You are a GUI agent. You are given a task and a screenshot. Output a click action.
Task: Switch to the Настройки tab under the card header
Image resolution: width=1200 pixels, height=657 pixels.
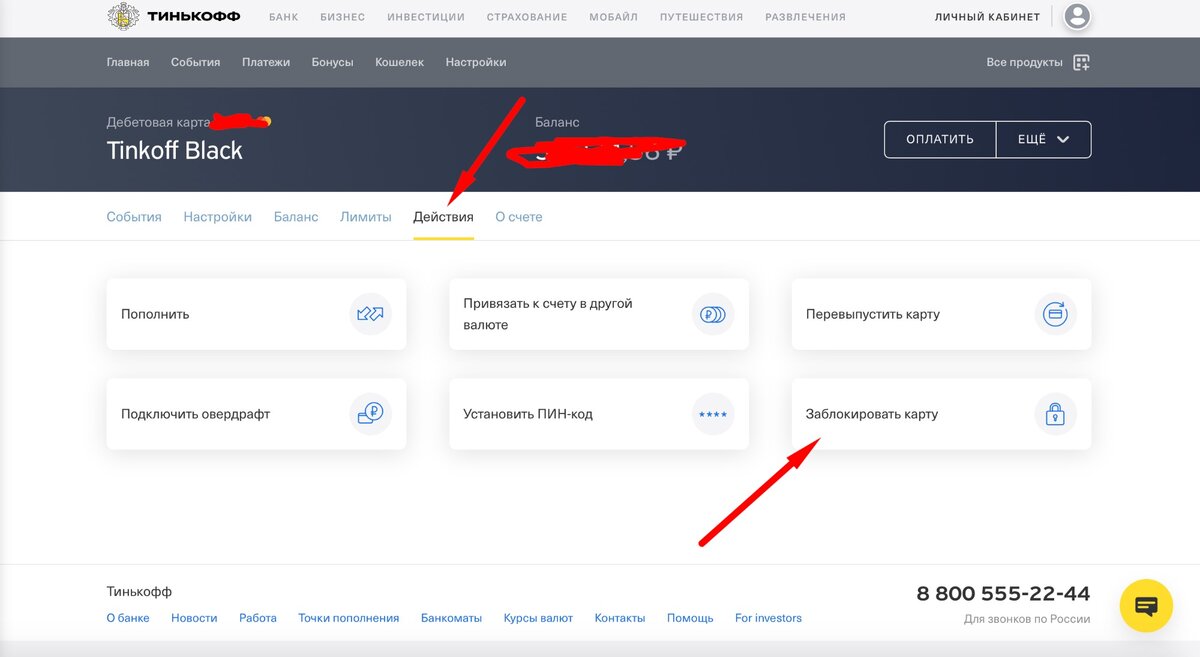point(218,216)
